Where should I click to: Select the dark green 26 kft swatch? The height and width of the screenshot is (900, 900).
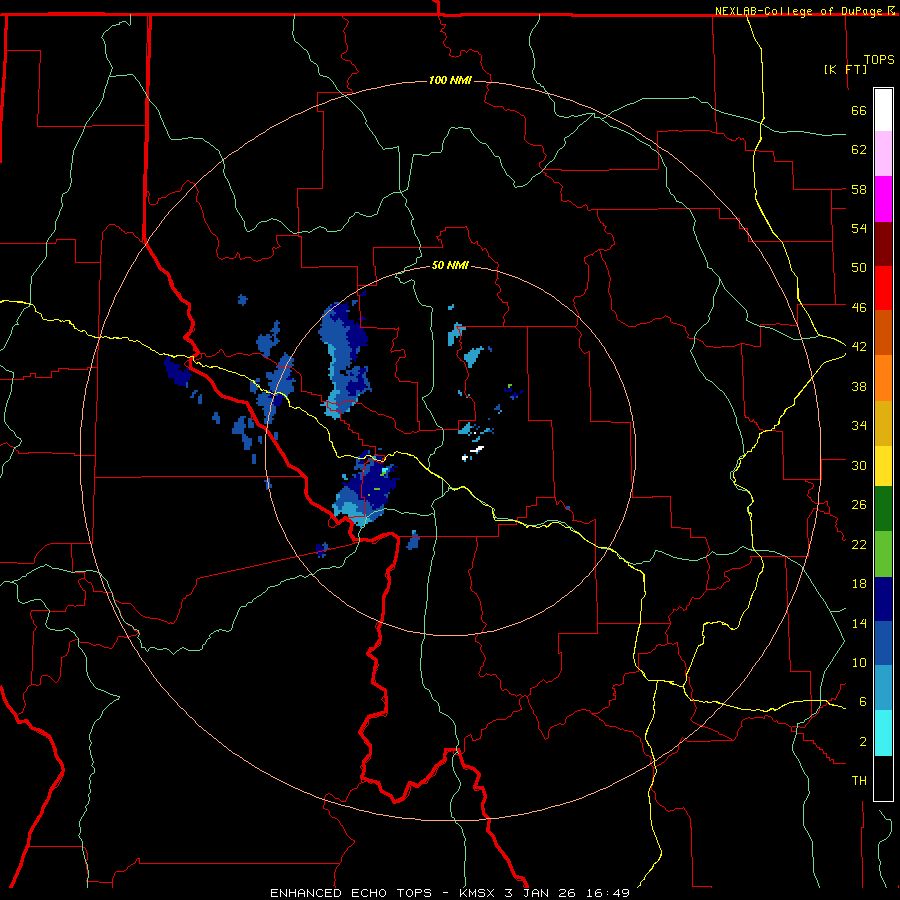pos(883,509)
